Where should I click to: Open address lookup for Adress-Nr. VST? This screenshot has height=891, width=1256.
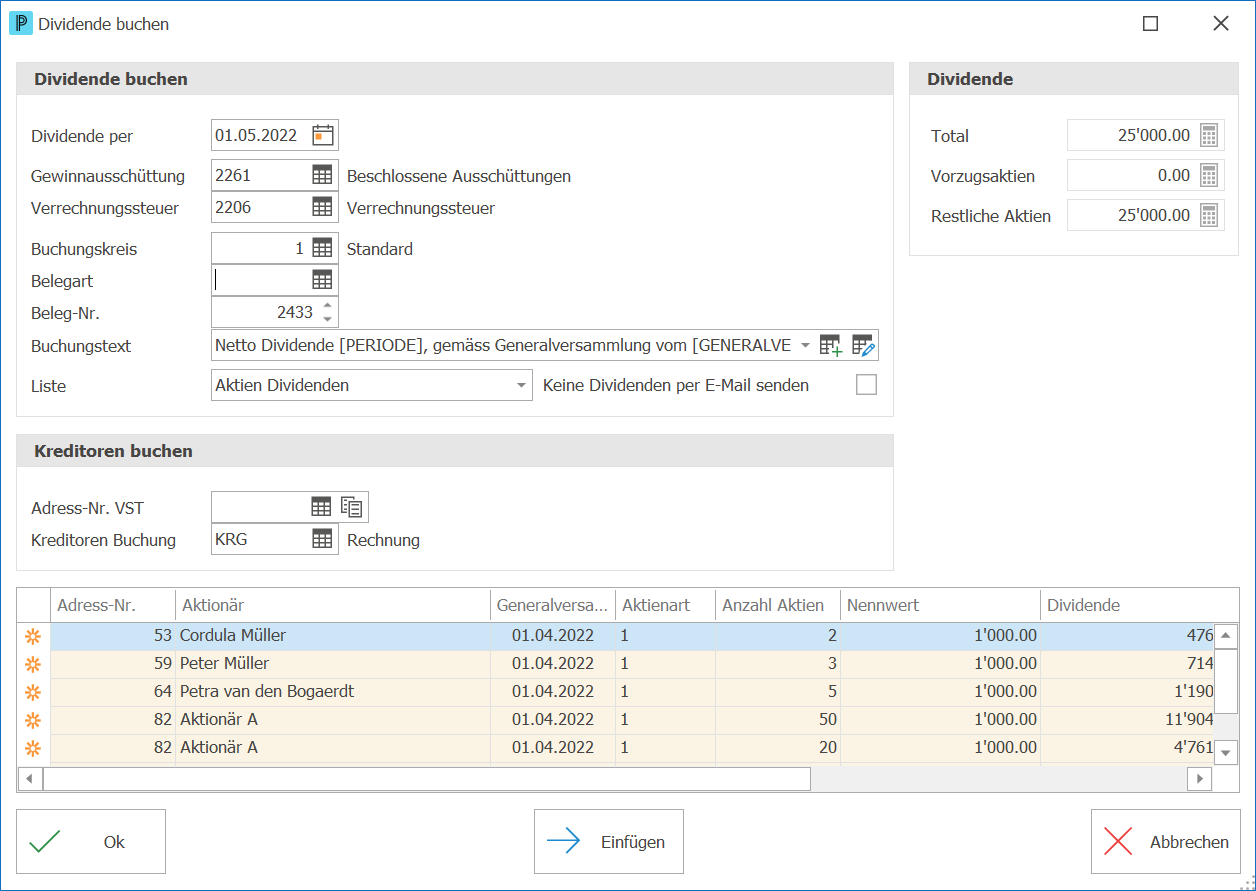(x=321, y=507)
